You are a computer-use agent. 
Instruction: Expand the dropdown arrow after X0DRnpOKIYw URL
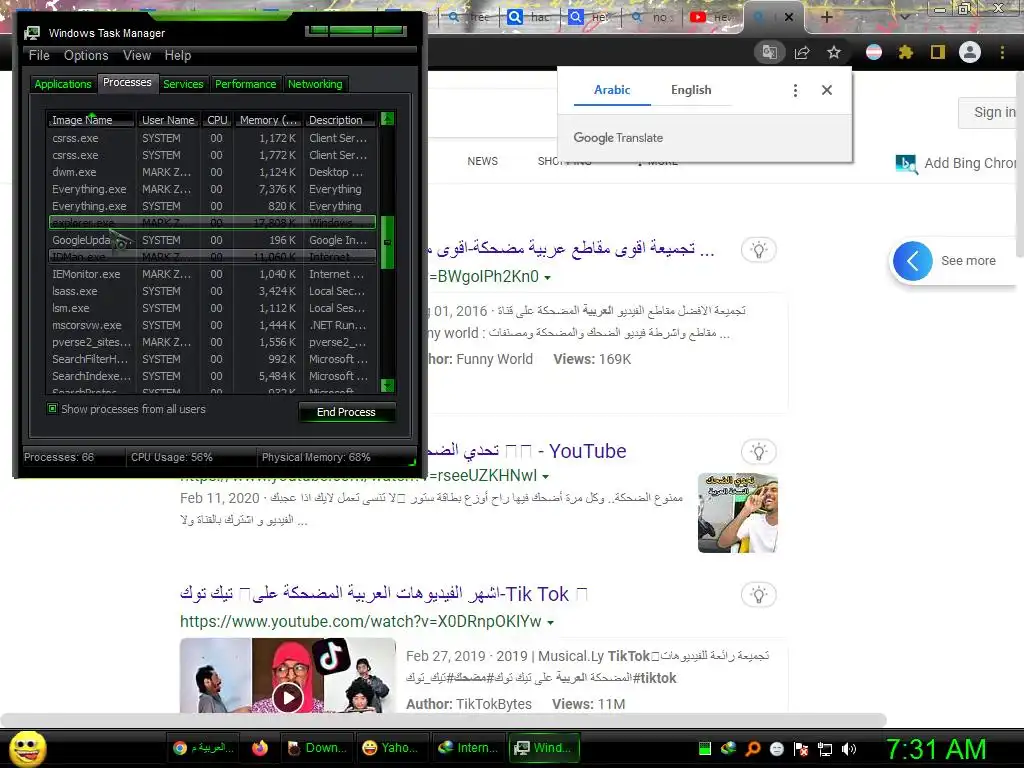tap(550, 622)
